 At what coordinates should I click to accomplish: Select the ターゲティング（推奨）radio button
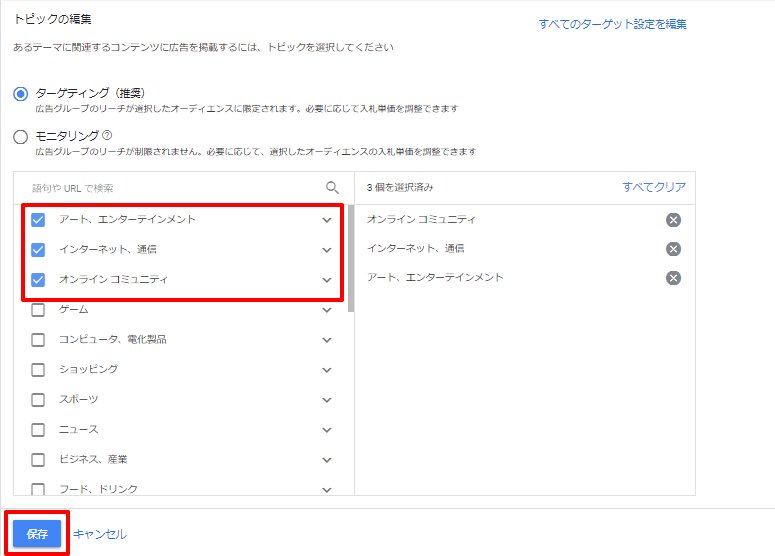(21, 93)
